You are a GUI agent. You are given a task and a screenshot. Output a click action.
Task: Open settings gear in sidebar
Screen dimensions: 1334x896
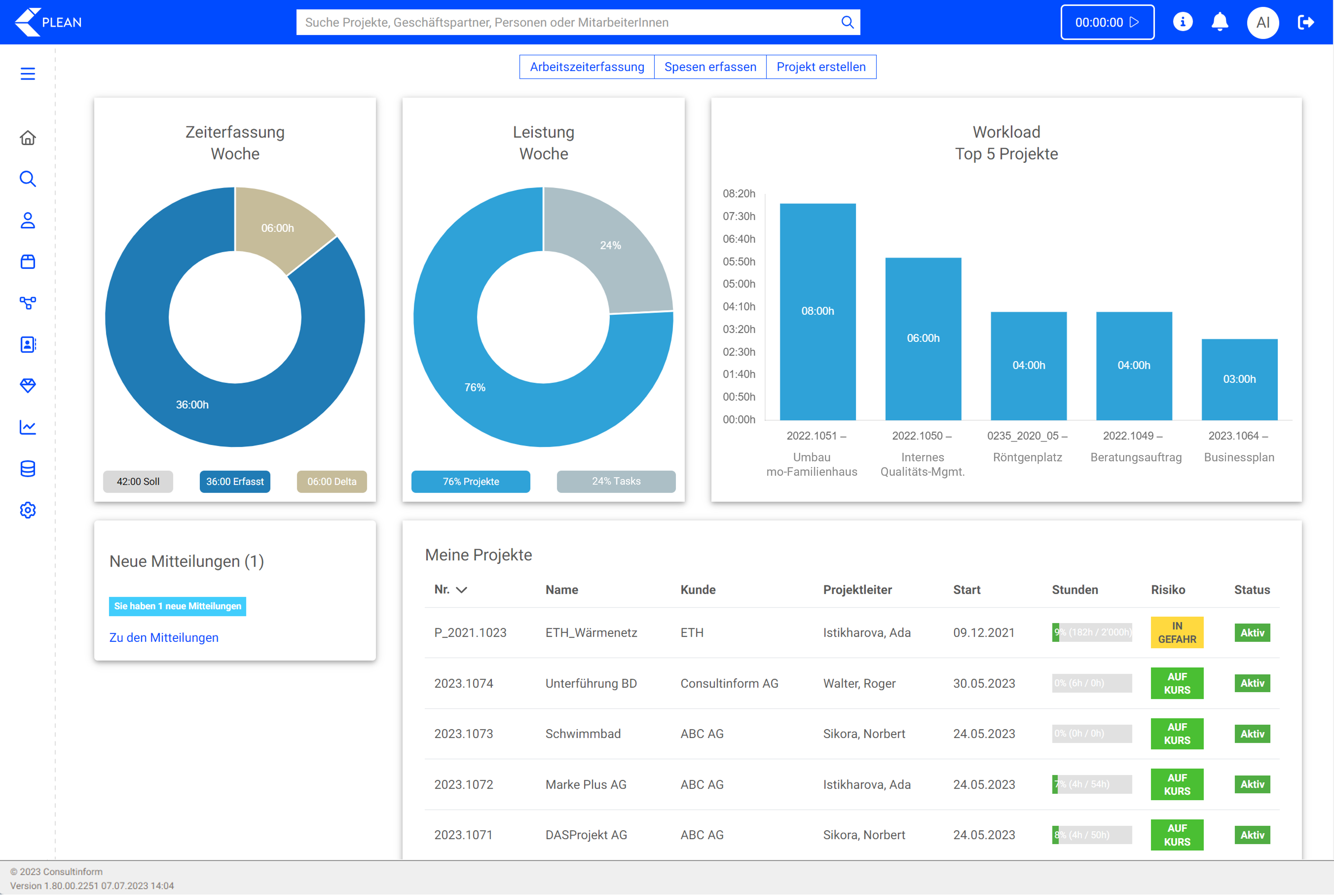[x=27, y=510]
